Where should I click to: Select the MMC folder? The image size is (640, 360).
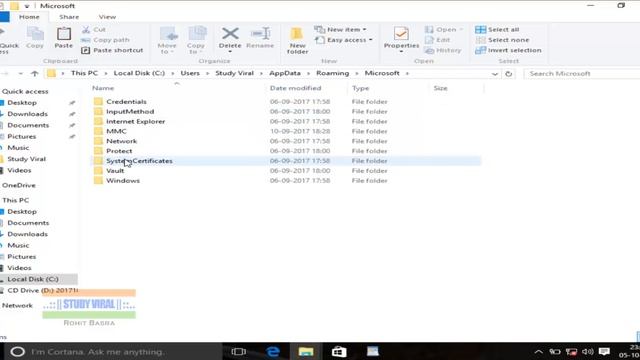tap(116, 131)
